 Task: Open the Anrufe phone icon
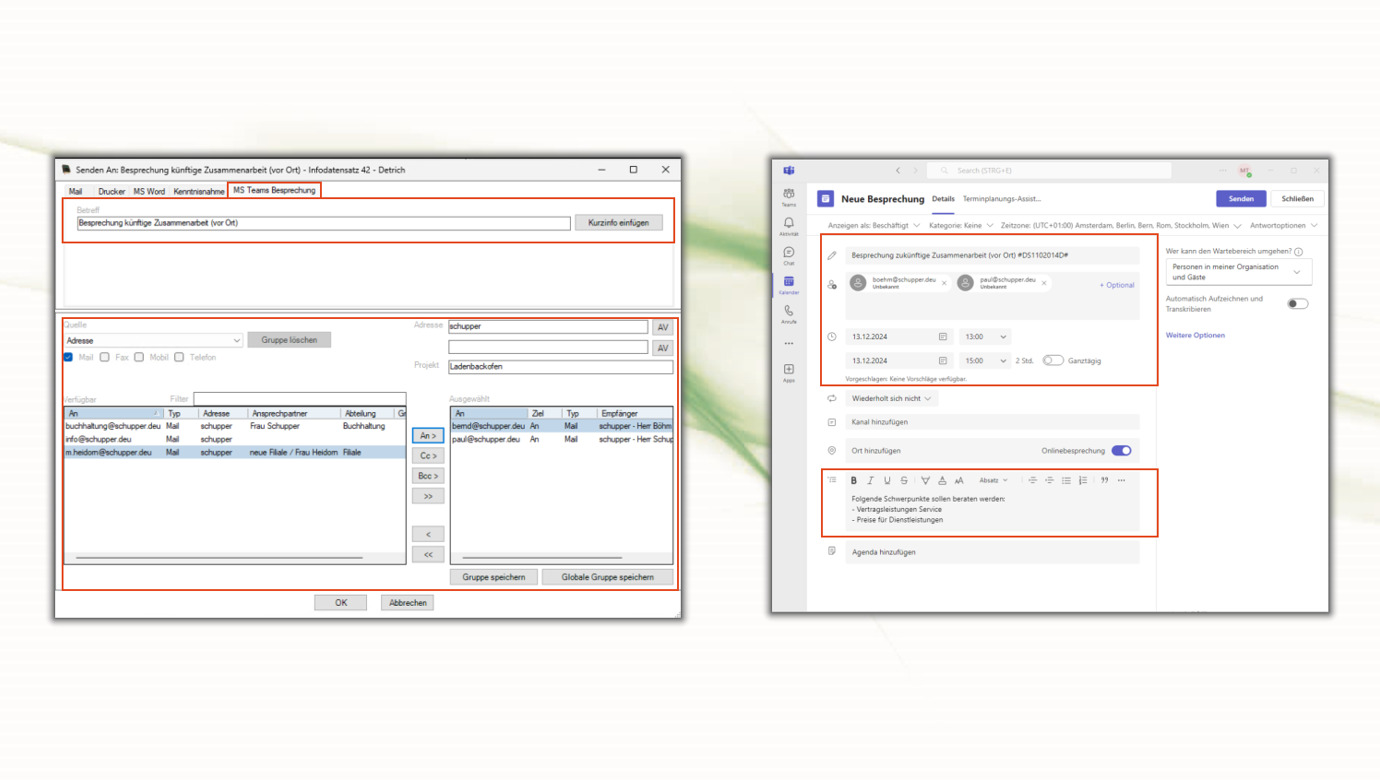[x=789, y=313]
